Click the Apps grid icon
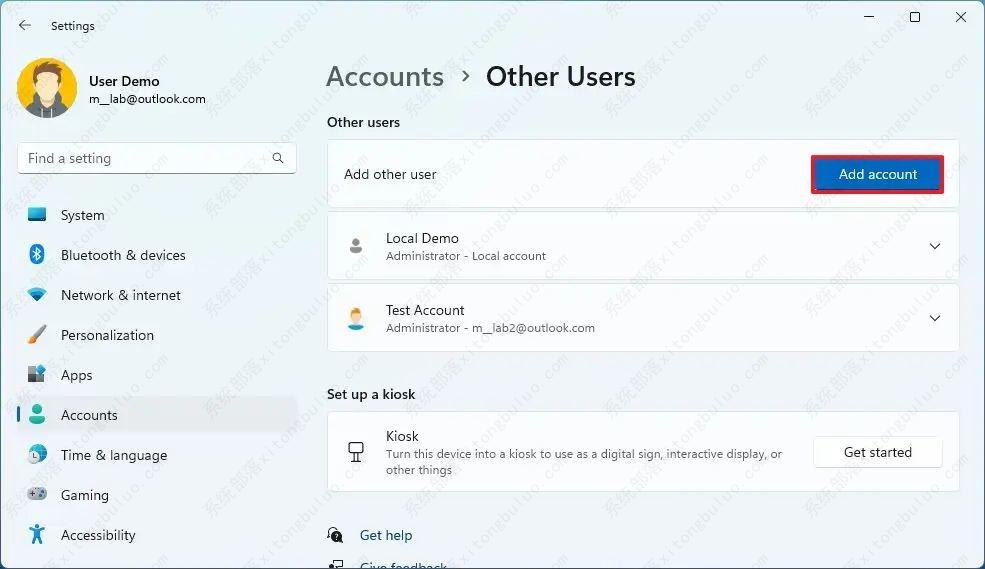The width and height of the screenshot is (985, 569). tap(37, 375)
